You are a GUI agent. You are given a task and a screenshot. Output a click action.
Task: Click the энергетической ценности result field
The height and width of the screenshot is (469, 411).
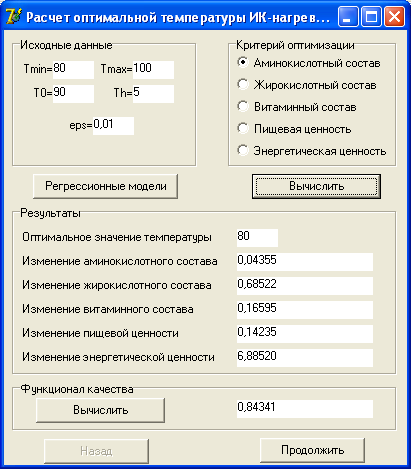(305, 357)
